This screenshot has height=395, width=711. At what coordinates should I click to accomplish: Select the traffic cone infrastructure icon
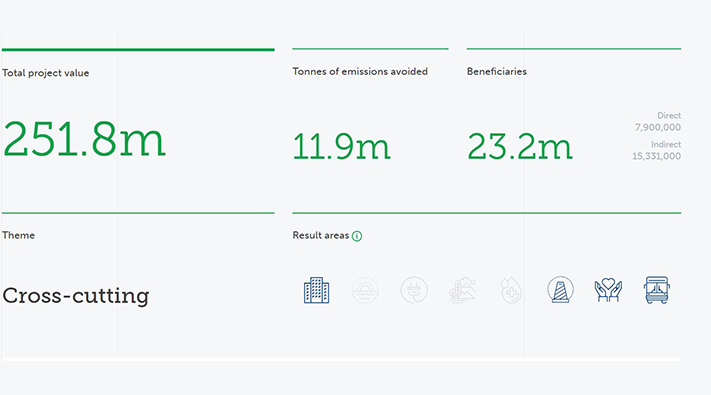pyautogui.click(x=560, y=290)
